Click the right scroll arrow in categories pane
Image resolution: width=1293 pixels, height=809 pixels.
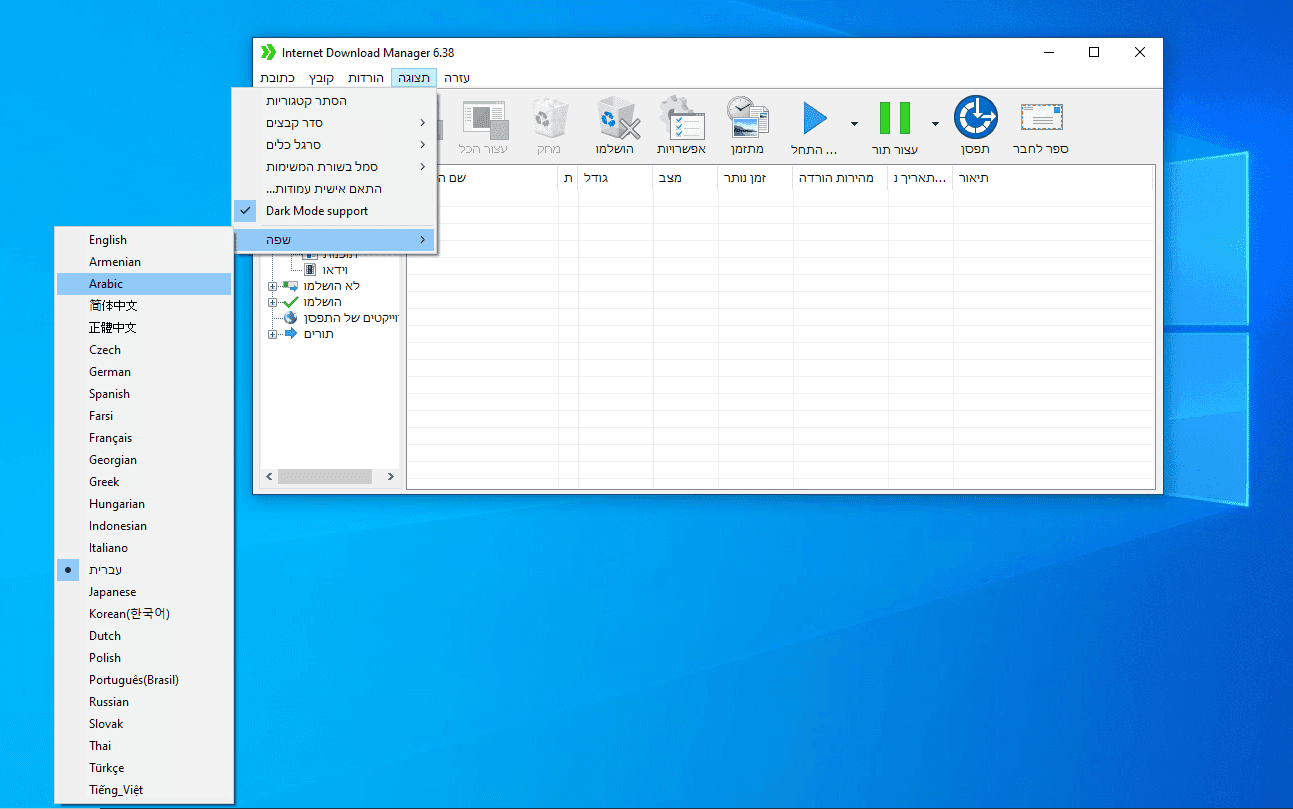[391, 477]
